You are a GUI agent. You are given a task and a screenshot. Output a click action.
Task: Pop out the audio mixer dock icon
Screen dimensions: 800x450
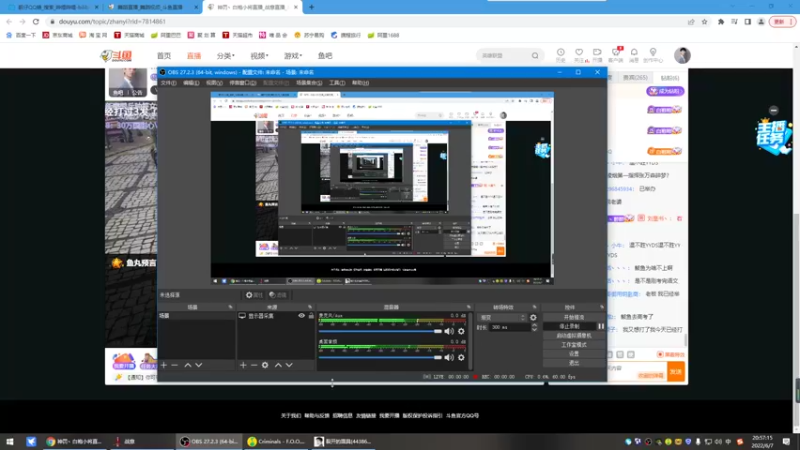pos(468,307)
